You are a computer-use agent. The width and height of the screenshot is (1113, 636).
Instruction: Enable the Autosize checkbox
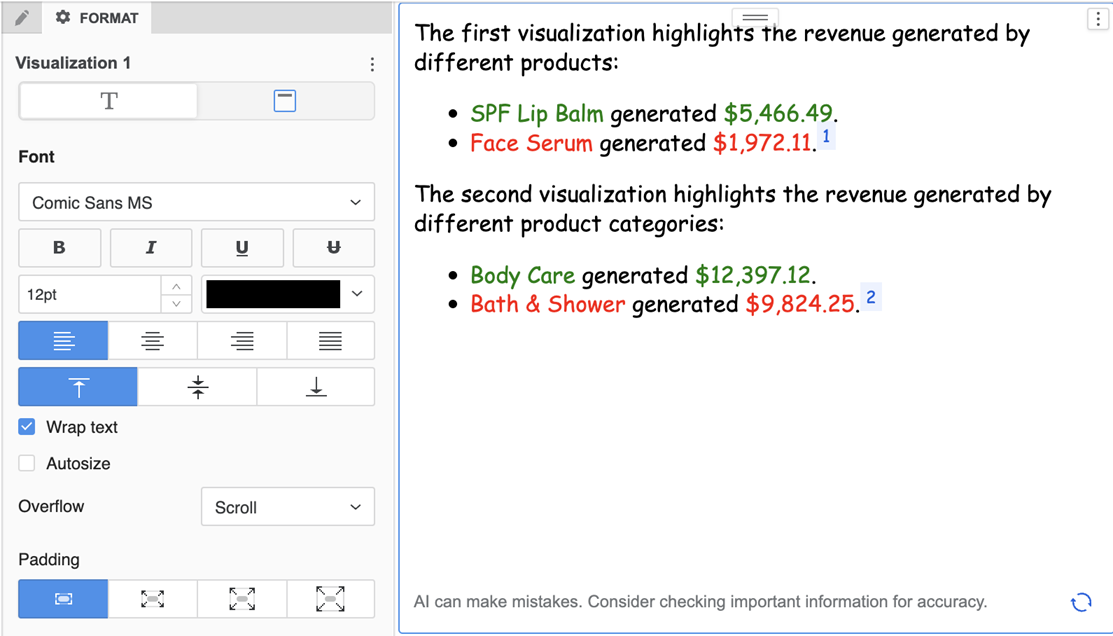click(x=27, y=464)
